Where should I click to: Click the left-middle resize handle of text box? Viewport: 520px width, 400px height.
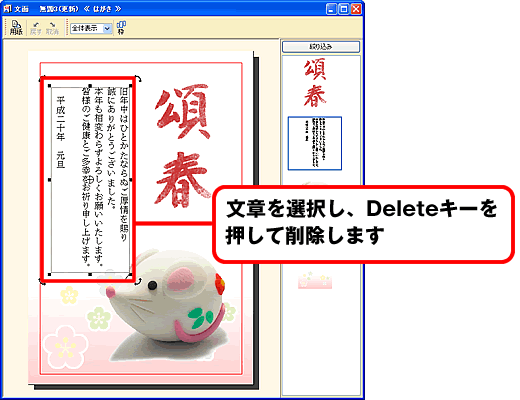(50, 180)
